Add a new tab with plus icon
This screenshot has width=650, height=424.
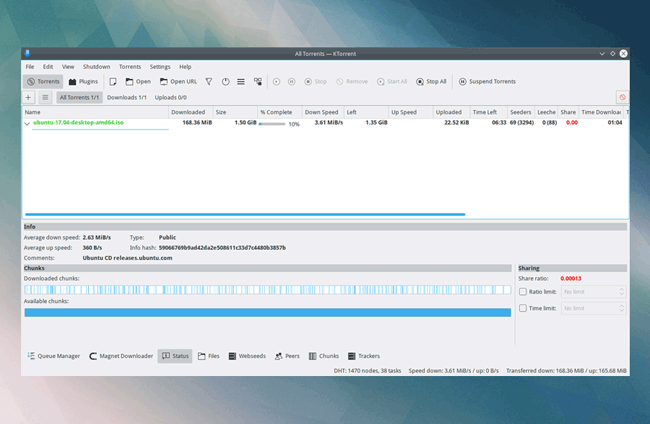pos(28,97)
